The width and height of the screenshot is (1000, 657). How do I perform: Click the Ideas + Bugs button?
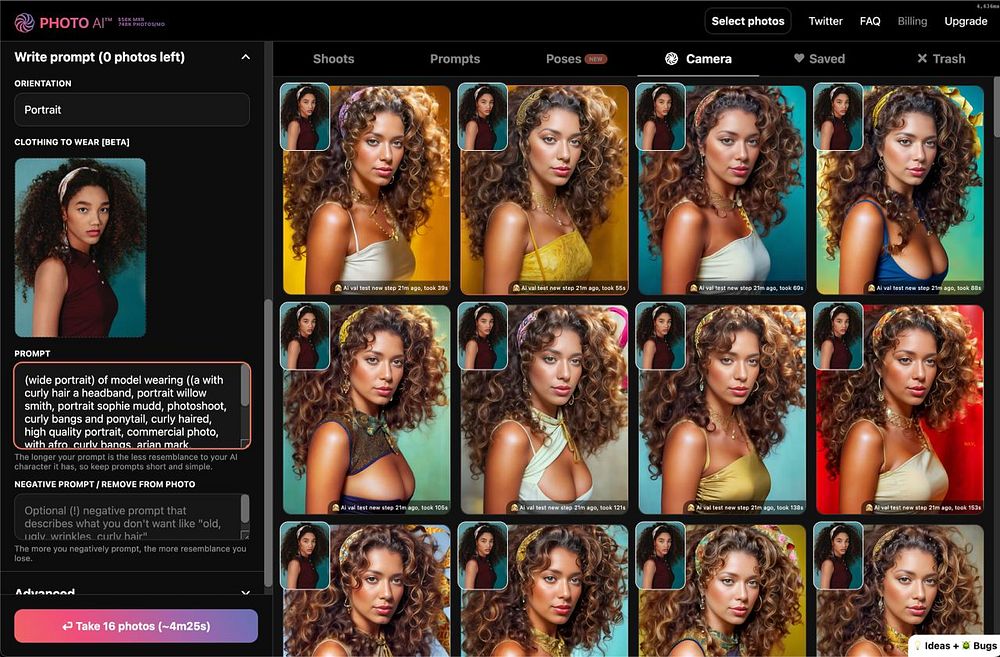point(955,646)
